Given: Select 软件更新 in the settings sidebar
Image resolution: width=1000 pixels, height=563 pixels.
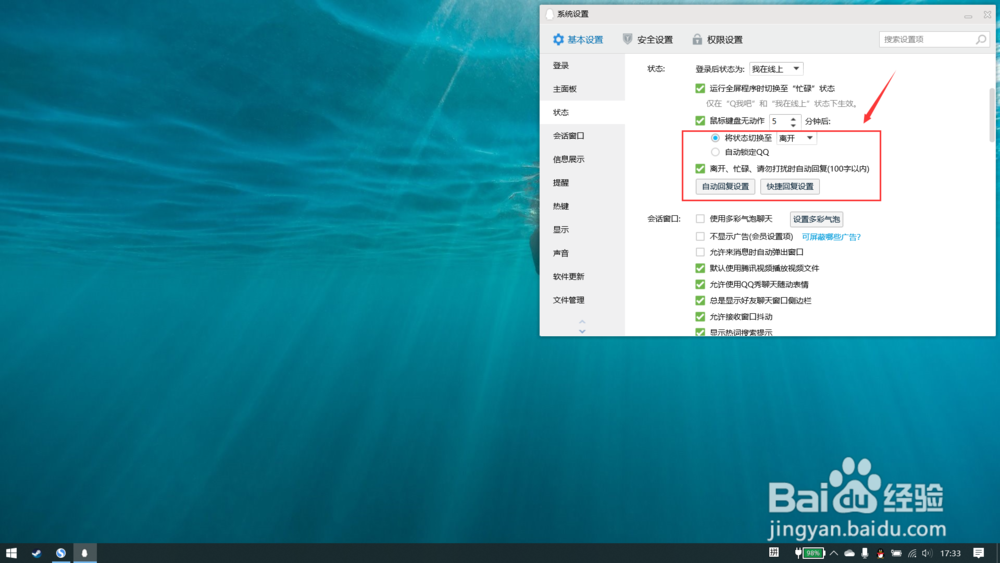Looking at the screenshot, I should click(x=582, y=277).
